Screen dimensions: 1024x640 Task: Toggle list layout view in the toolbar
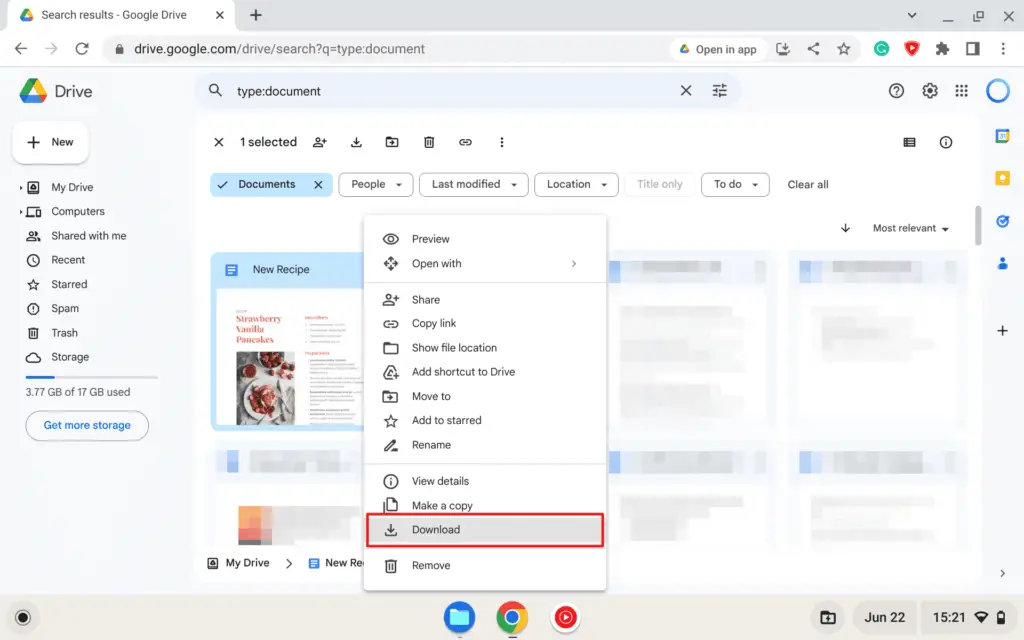coord(908,142)
